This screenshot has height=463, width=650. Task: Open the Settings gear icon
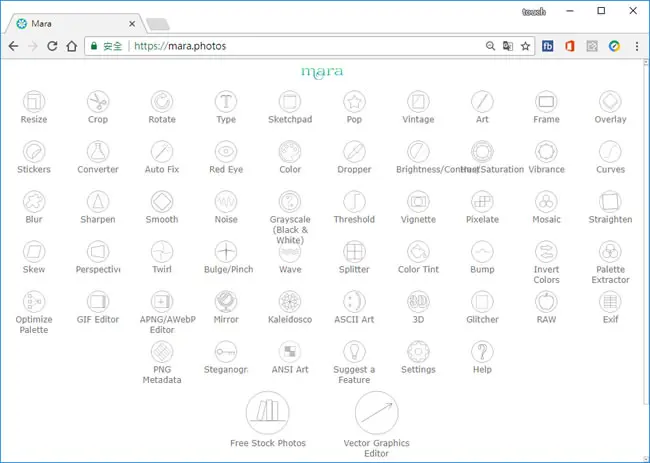click(x=418, y=352)
